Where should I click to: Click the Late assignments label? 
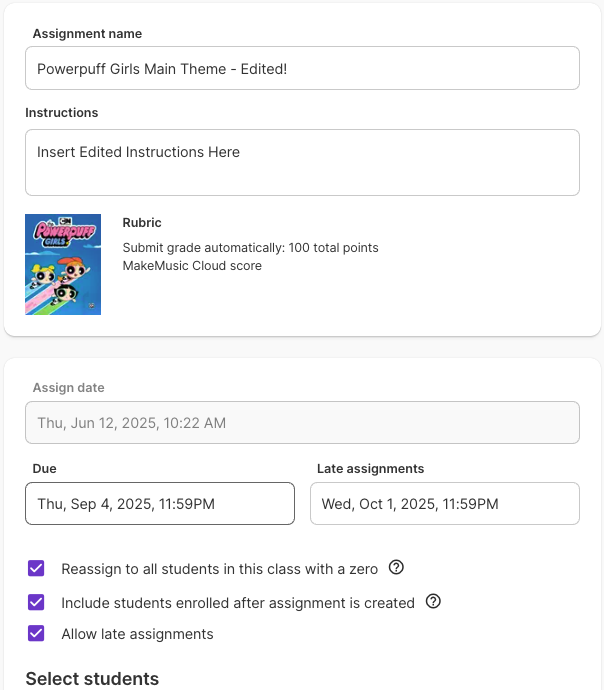click(x=370, y=468)
